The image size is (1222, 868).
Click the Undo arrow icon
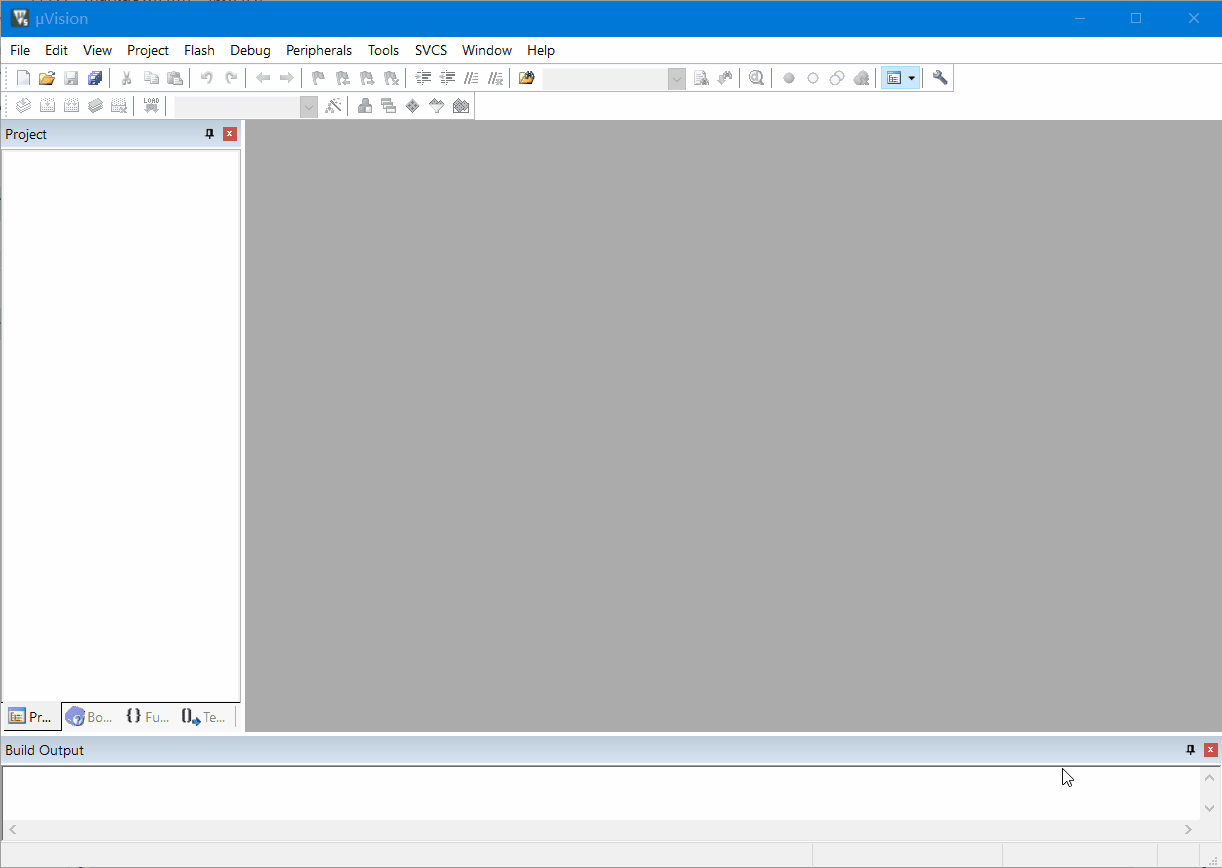[x=207, y=78]
